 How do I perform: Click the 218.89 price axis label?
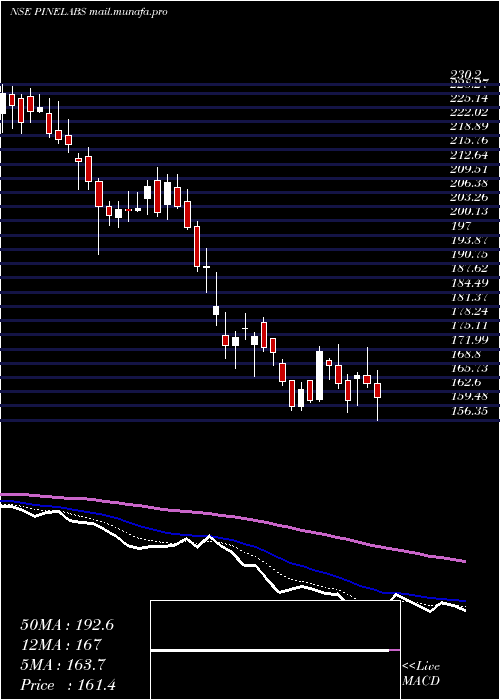point(469,126)
